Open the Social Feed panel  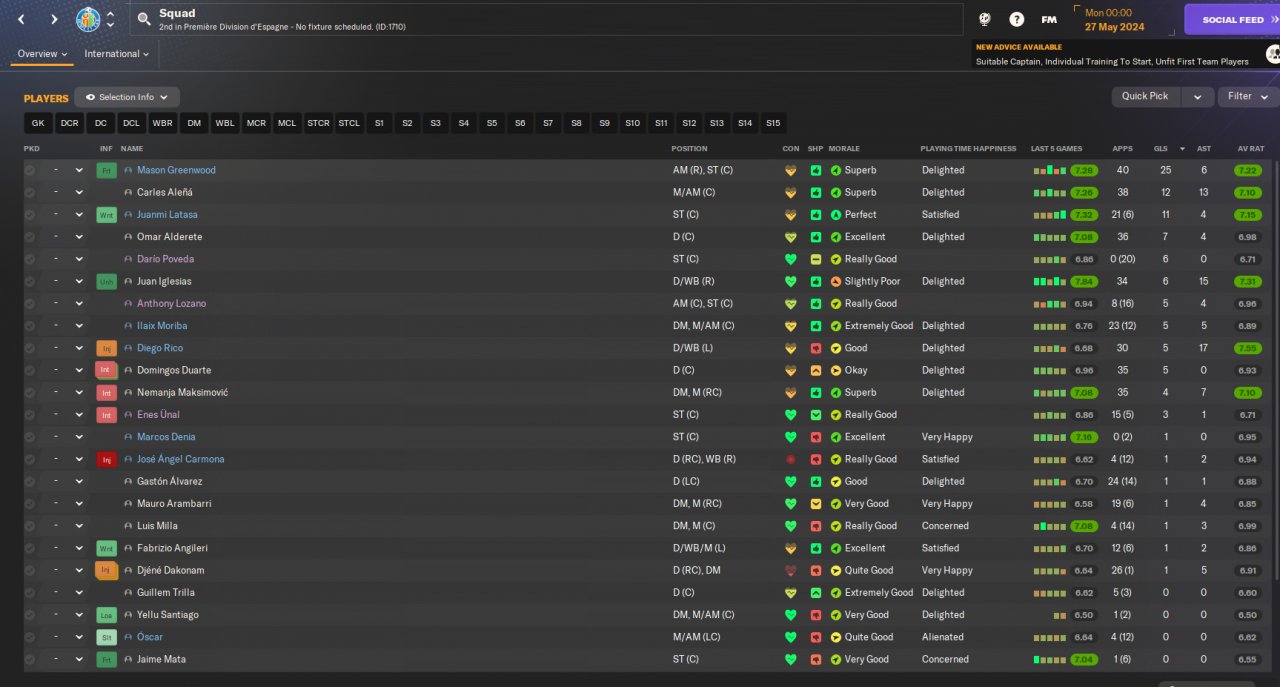point(1232,19)
